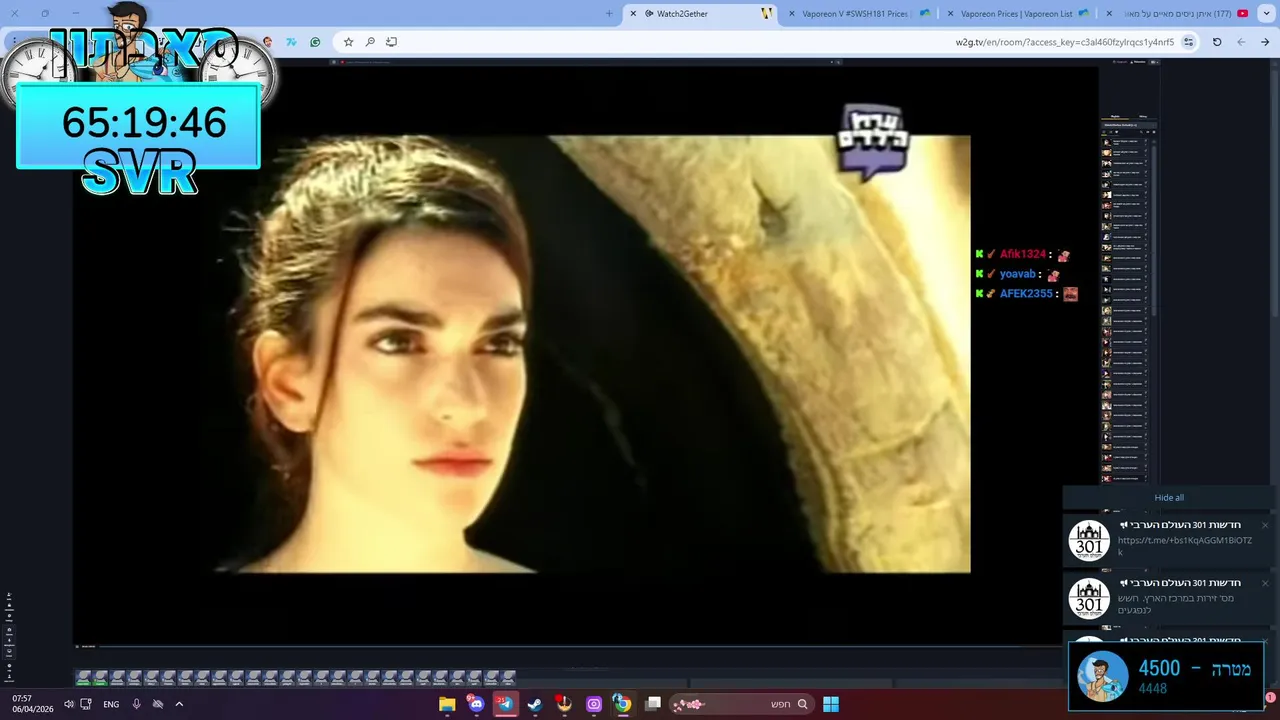Open the tab search dropdown
This screenshot has height=720, width=1280.
[x=1267, y=14]
